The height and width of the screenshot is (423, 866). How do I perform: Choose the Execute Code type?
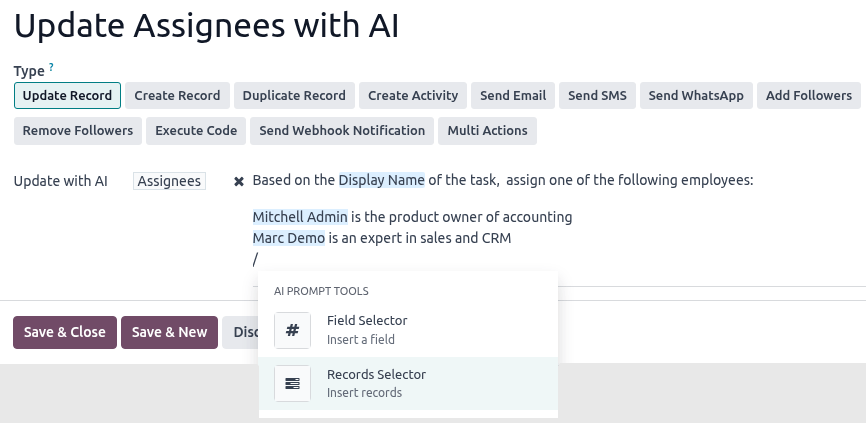click(x=196, y=131)
